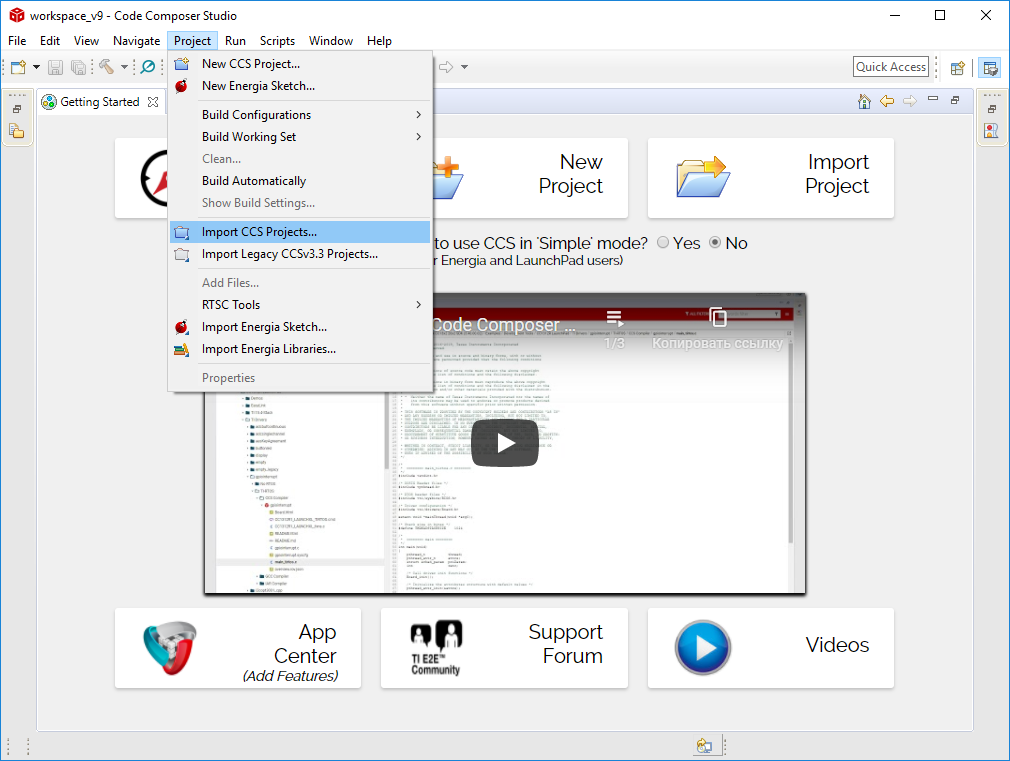Choose New Energia Sketch menu item
Viewport: 1010px width, 761px height.
[300, 86]
